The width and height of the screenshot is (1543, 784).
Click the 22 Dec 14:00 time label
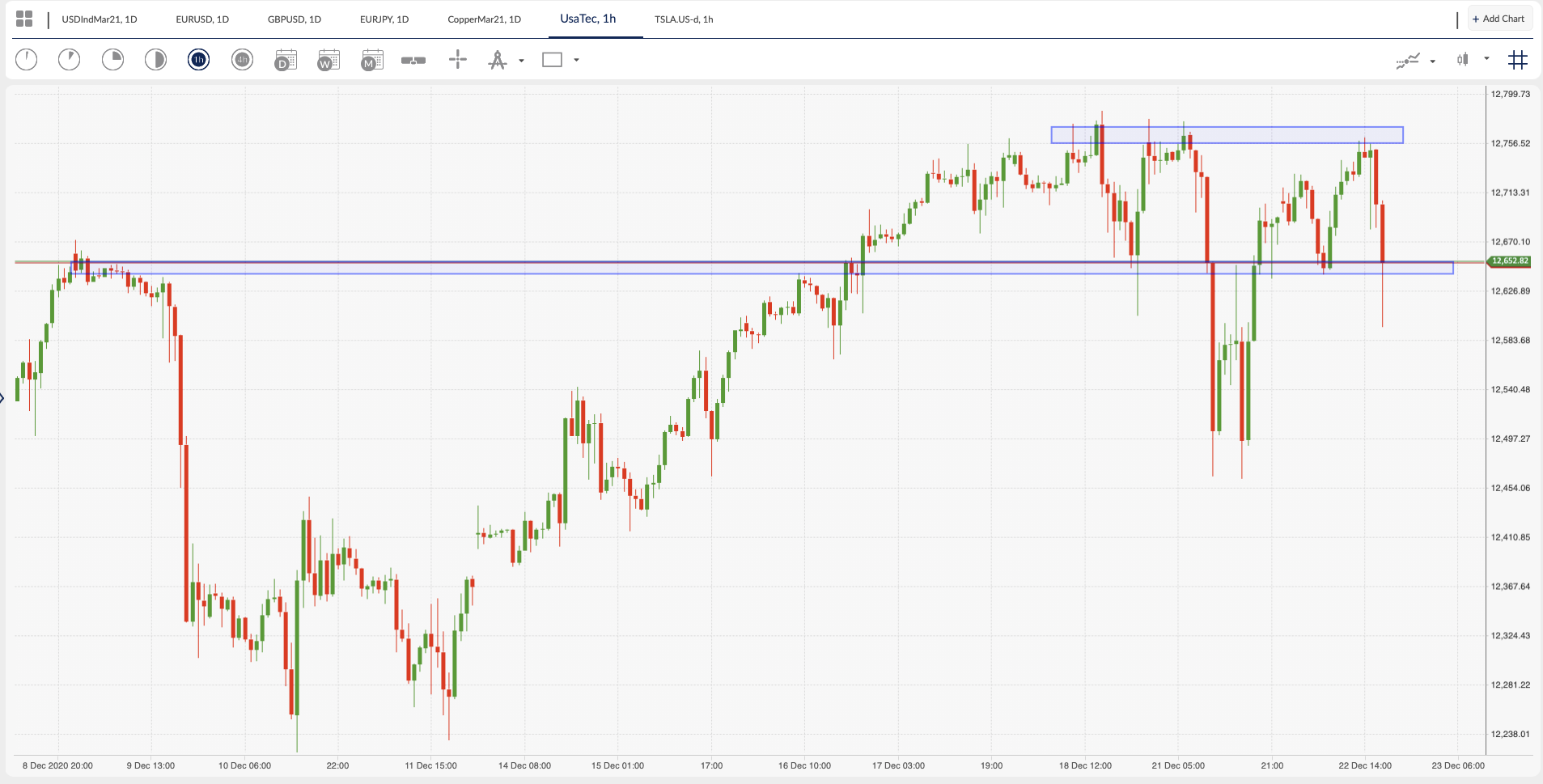point(1365,765)
